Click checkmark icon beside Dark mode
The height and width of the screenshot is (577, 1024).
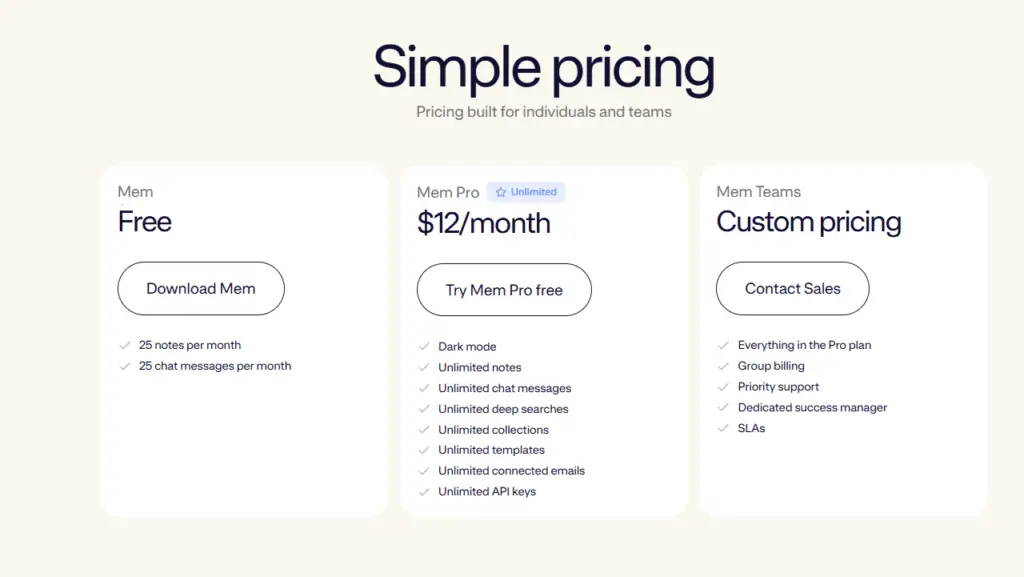pyautogui.click(x=424, y=346)
